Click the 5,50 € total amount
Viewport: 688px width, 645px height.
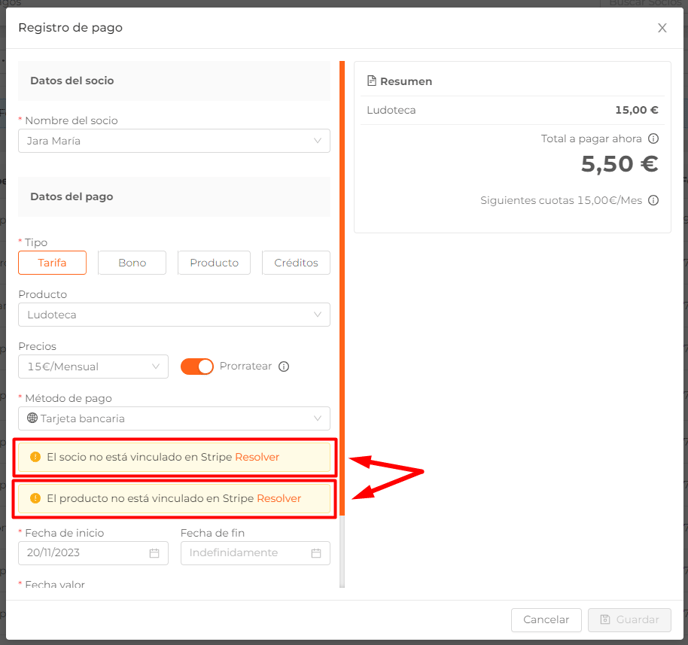pyautogui.click(x=620, y=164)
